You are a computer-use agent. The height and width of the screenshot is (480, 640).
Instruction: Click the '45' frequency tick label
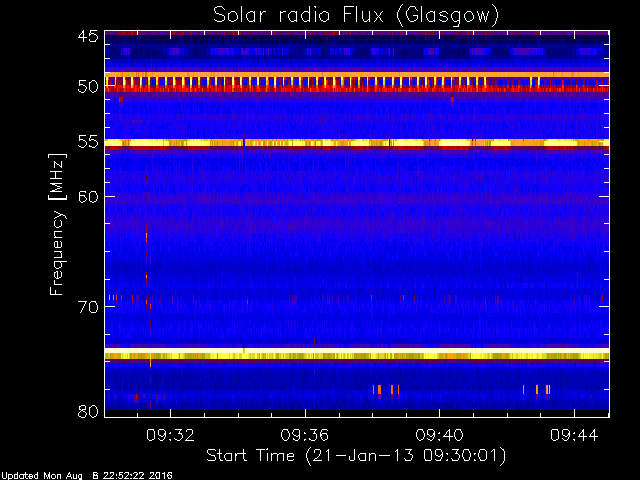[x=88, y=36]
